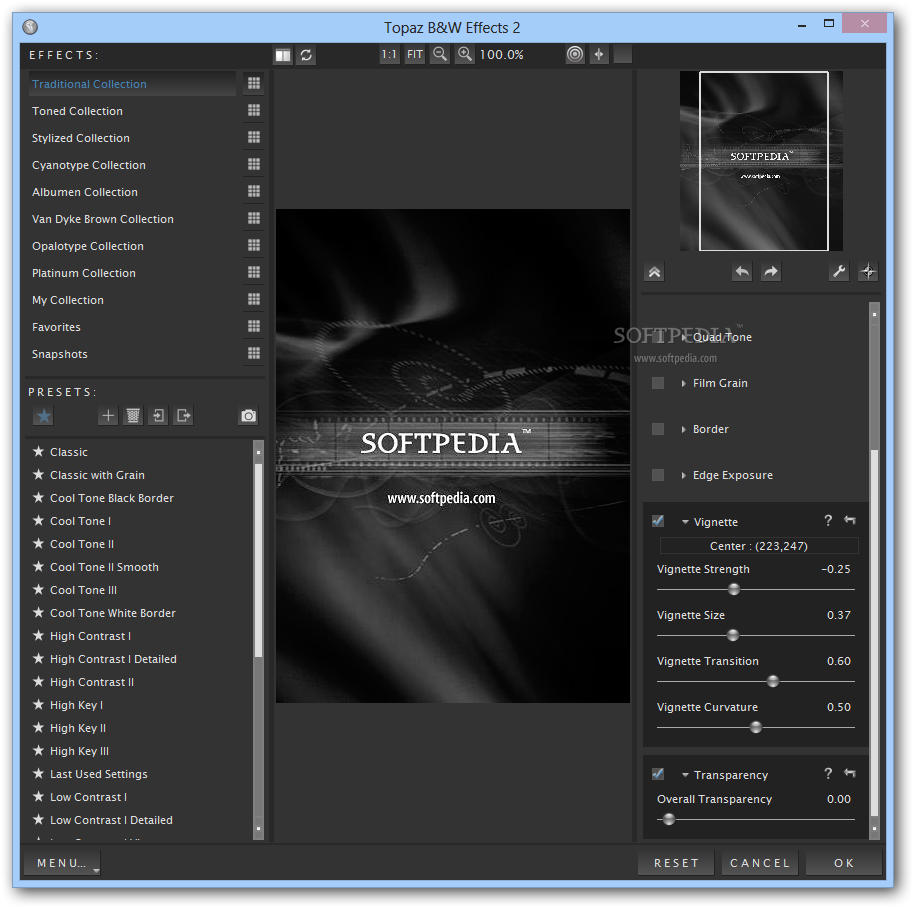Open grid view for Cyanotype Collection
The width and height of the screenshot is (914, 908).
point(254,164)
